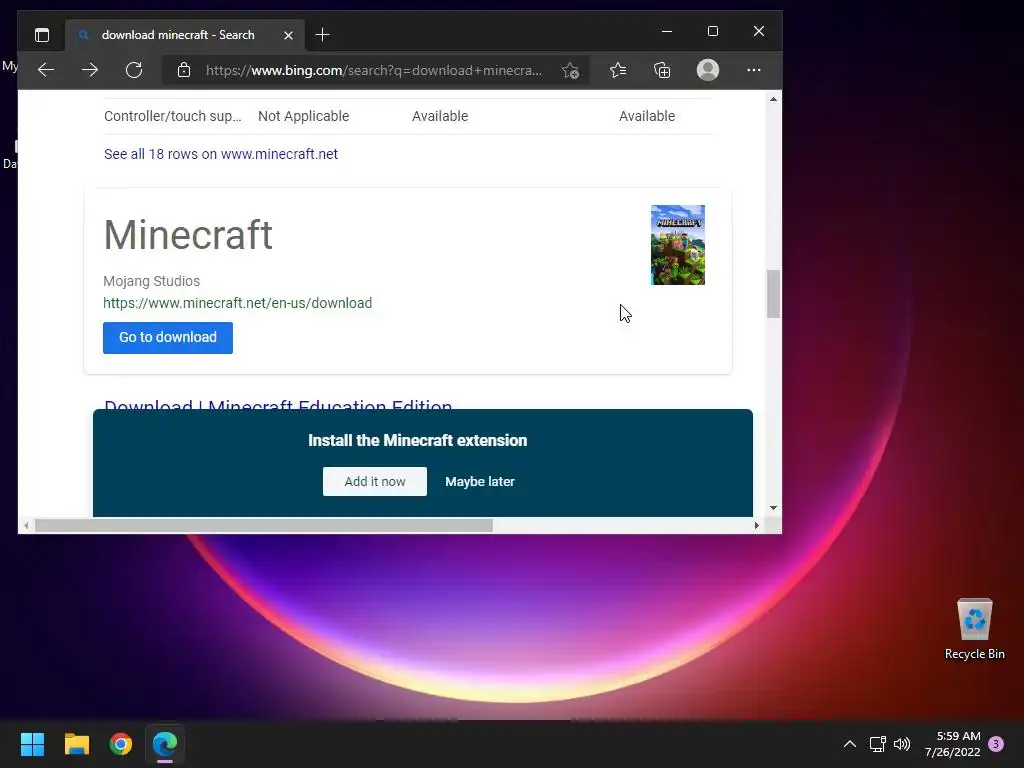Open Settings and more ellipsis menu
This screenshot has width=1024, height=768.
pos(754,70)
